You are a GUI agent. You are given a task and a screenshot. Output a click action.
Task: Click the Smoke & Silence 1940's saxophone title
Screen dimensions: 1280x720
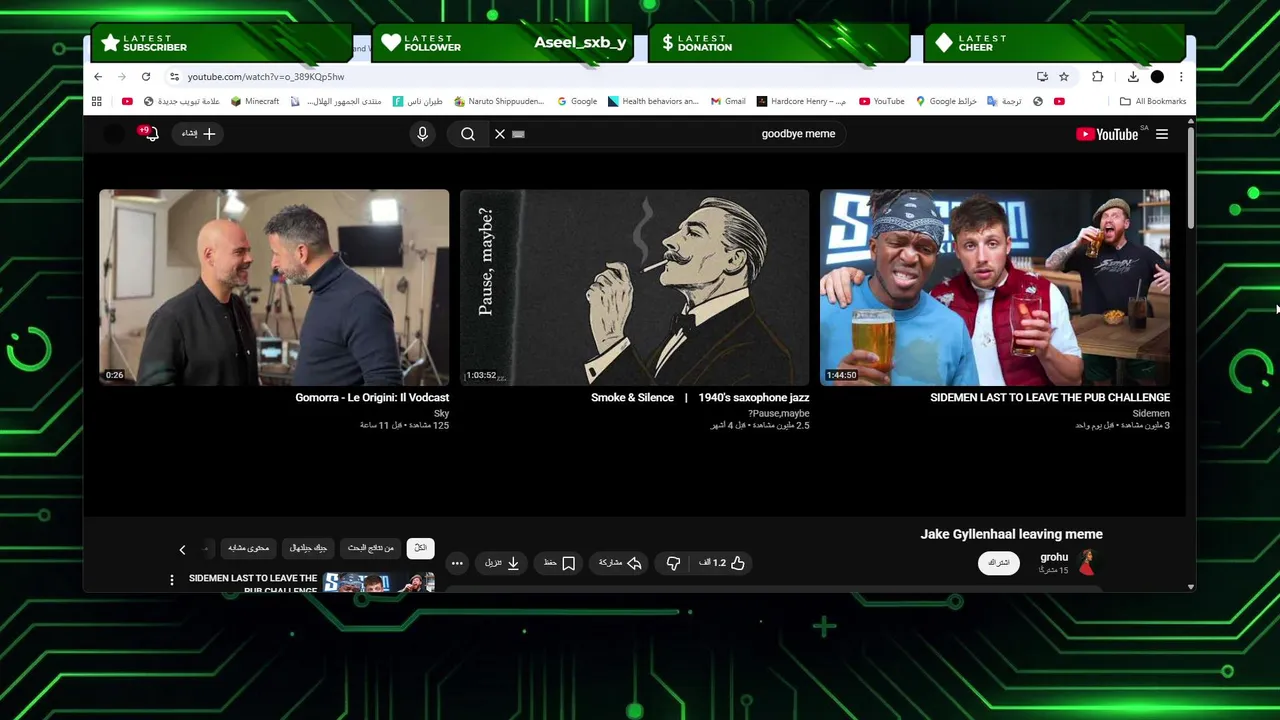tap(700, 397)
